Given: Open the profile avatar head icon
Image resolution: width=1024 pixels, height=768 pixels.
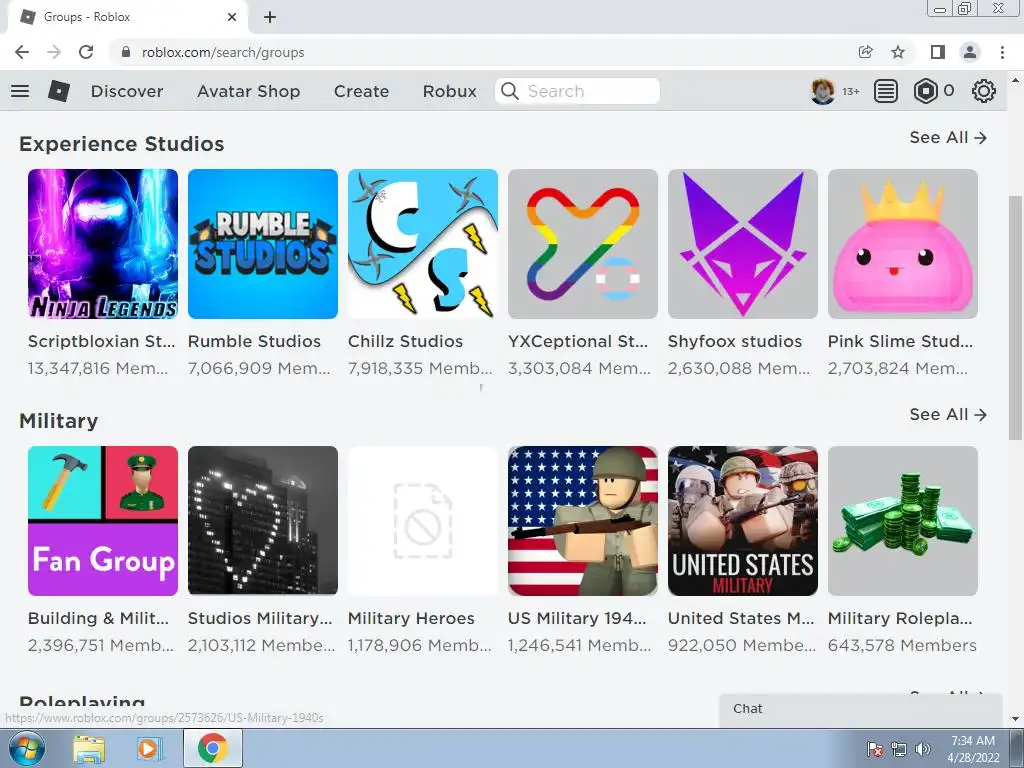Looking at the screenshot, I should click(x=823, y=91).
